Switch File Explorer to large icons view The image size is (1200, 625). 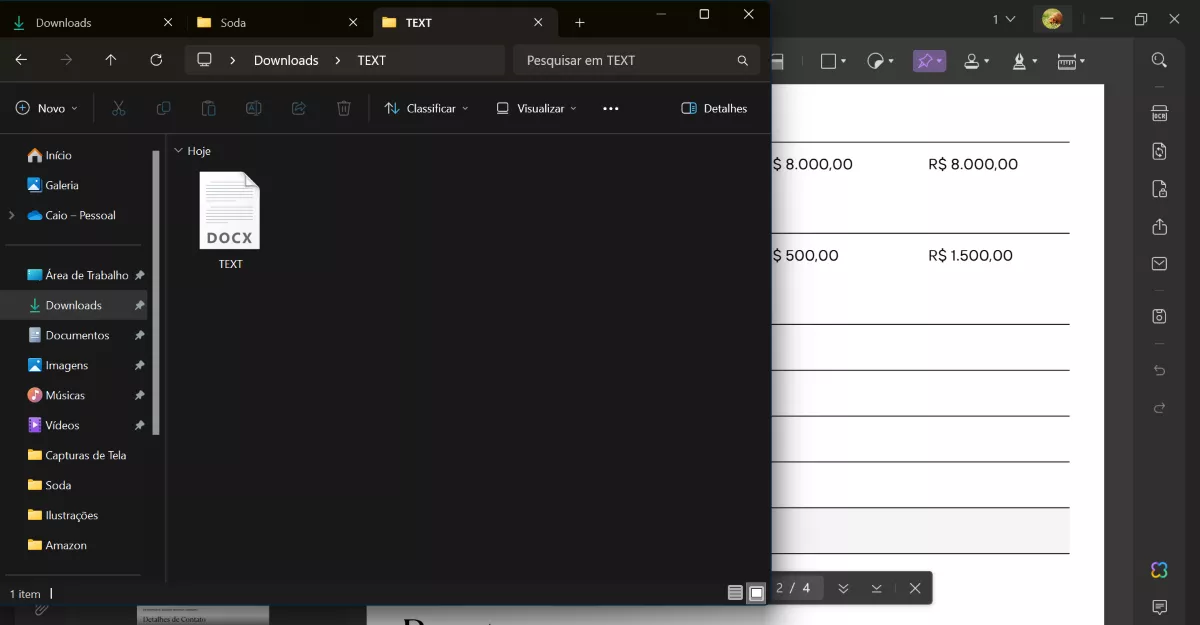point(757,592)
